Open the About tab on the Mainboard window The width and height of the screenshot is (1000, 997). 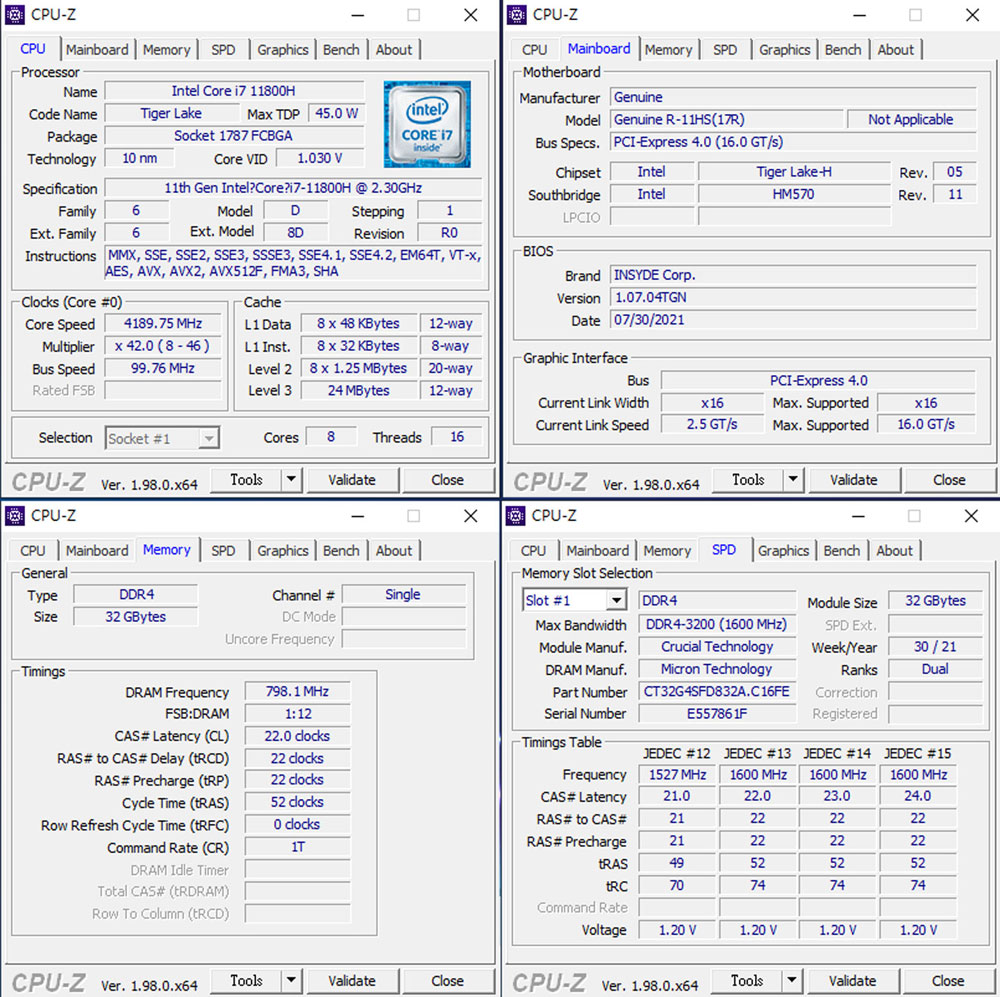pos(896,49)
